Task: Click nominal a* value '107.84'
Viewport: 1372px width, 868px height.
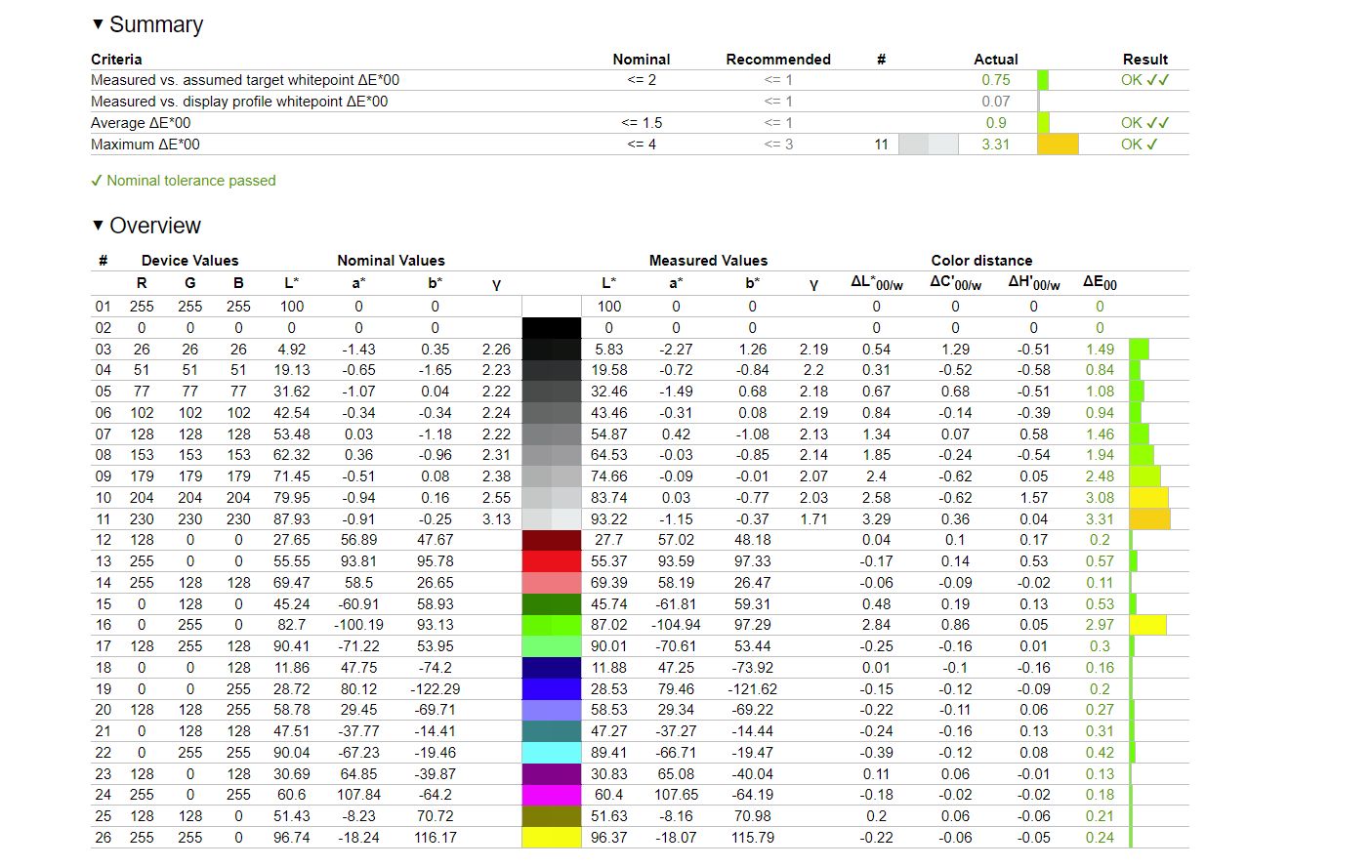Action: tap(358, 795)
